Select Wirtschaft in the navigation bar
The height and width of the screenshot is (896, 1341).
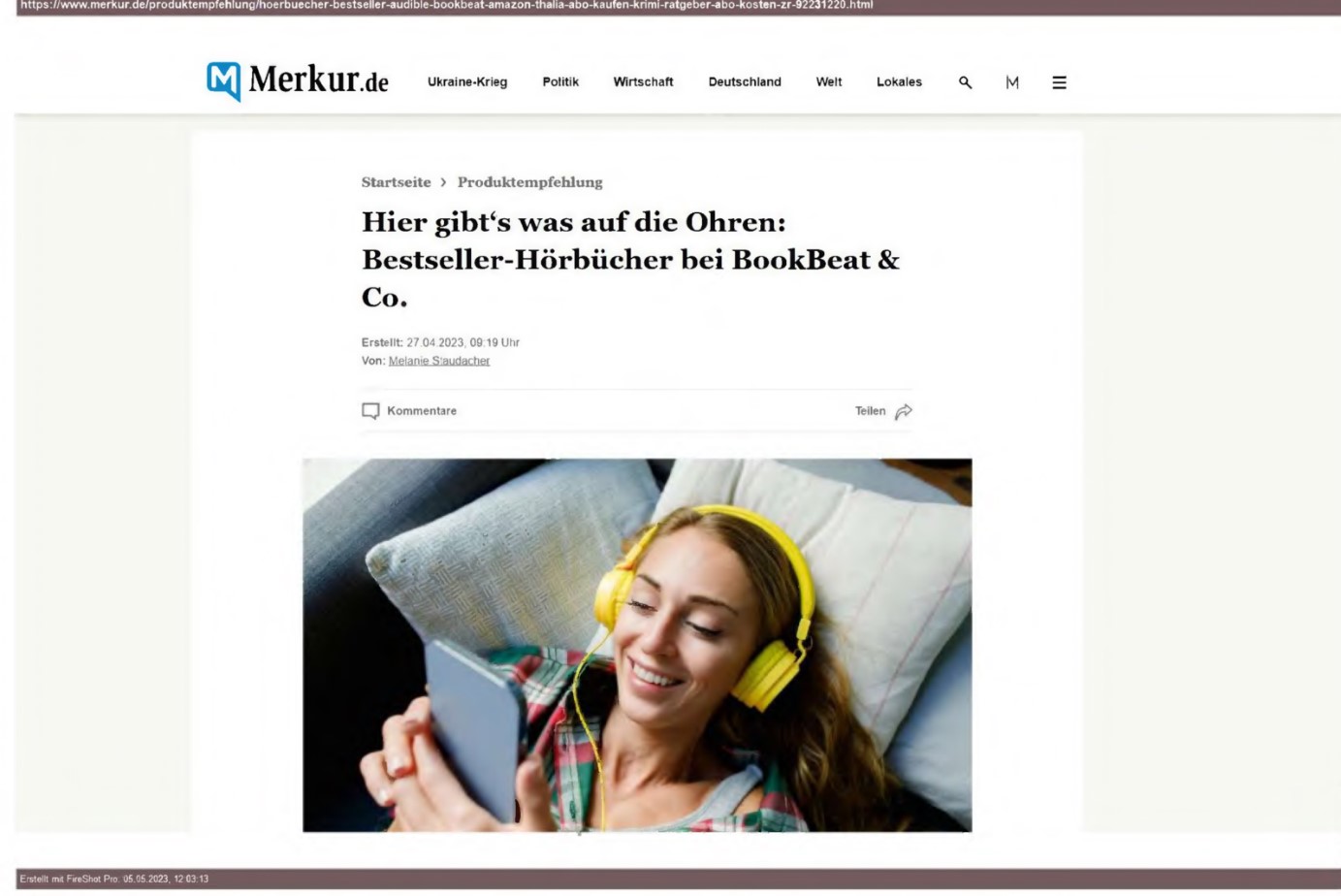(x=643, y=82)
